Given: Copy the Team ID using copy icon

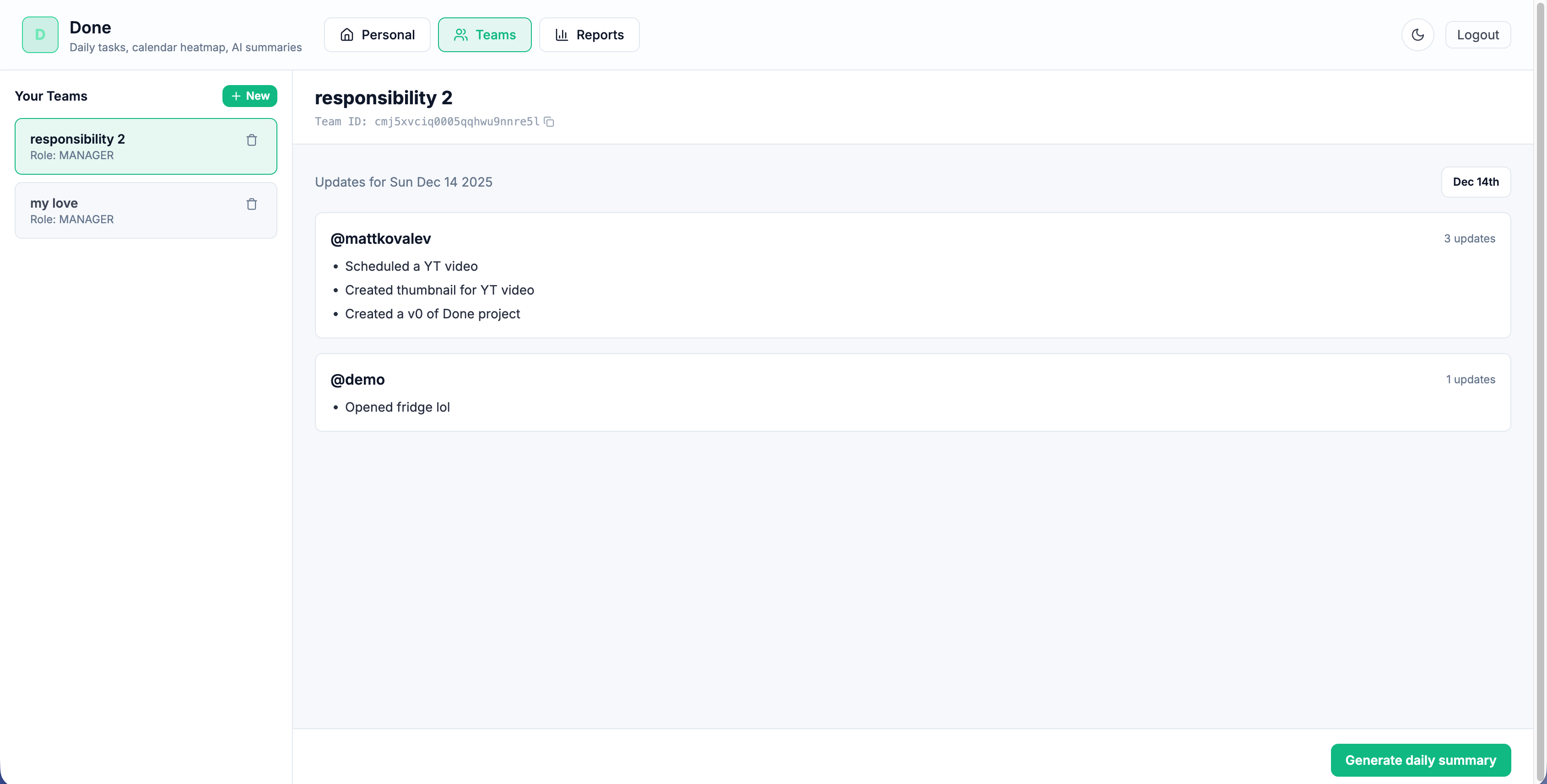Looking at the screenshot, I should pos(550,122).
